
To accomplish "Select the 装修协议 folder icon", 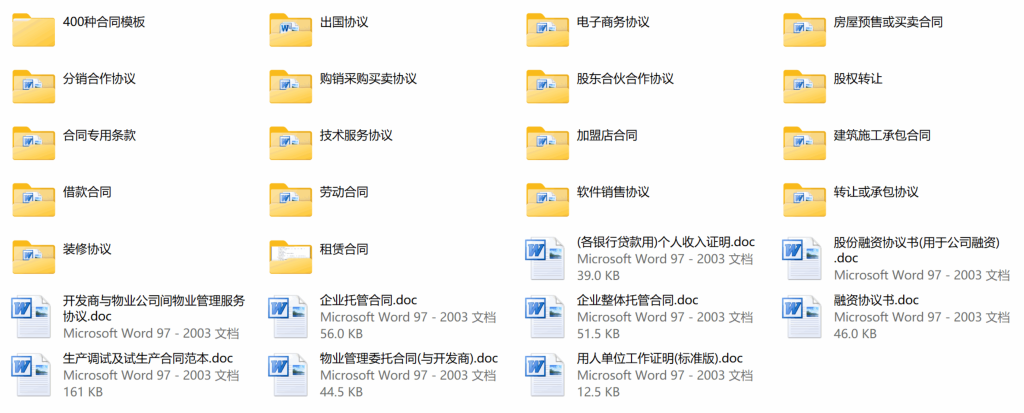I will coord(33,257).
